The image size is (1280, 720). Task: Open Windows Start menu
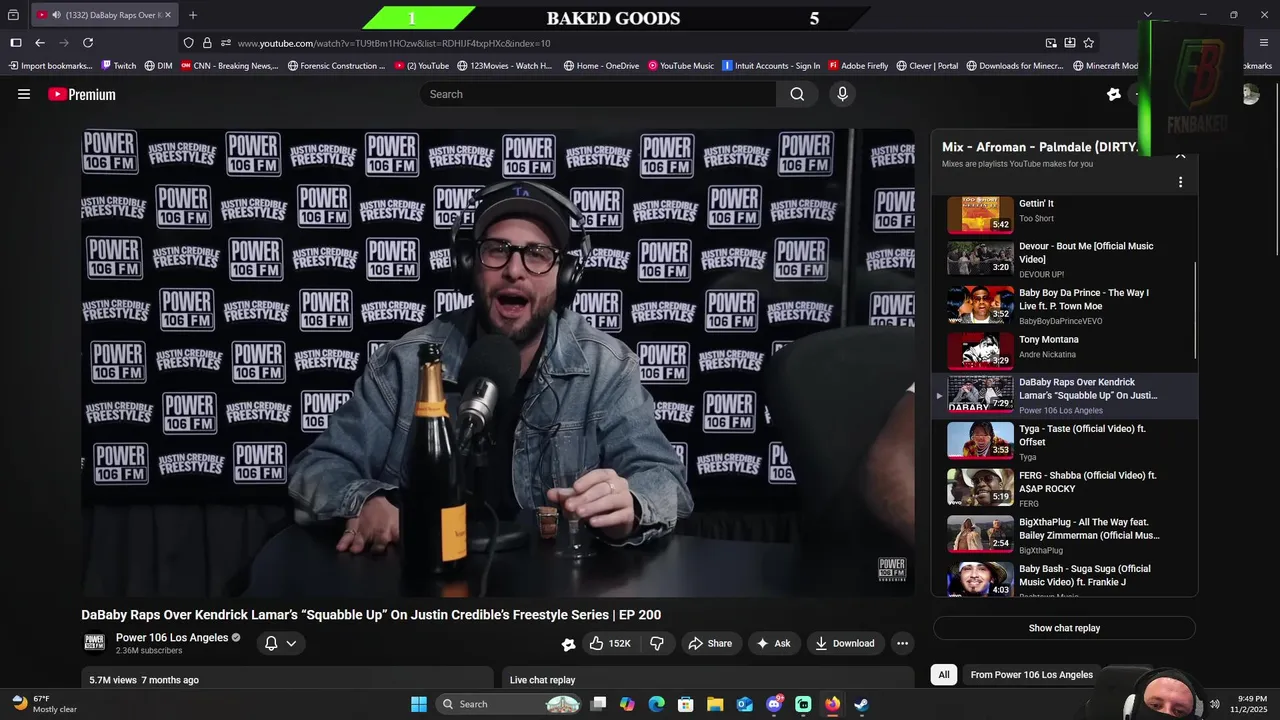click(x=419, y=704)
